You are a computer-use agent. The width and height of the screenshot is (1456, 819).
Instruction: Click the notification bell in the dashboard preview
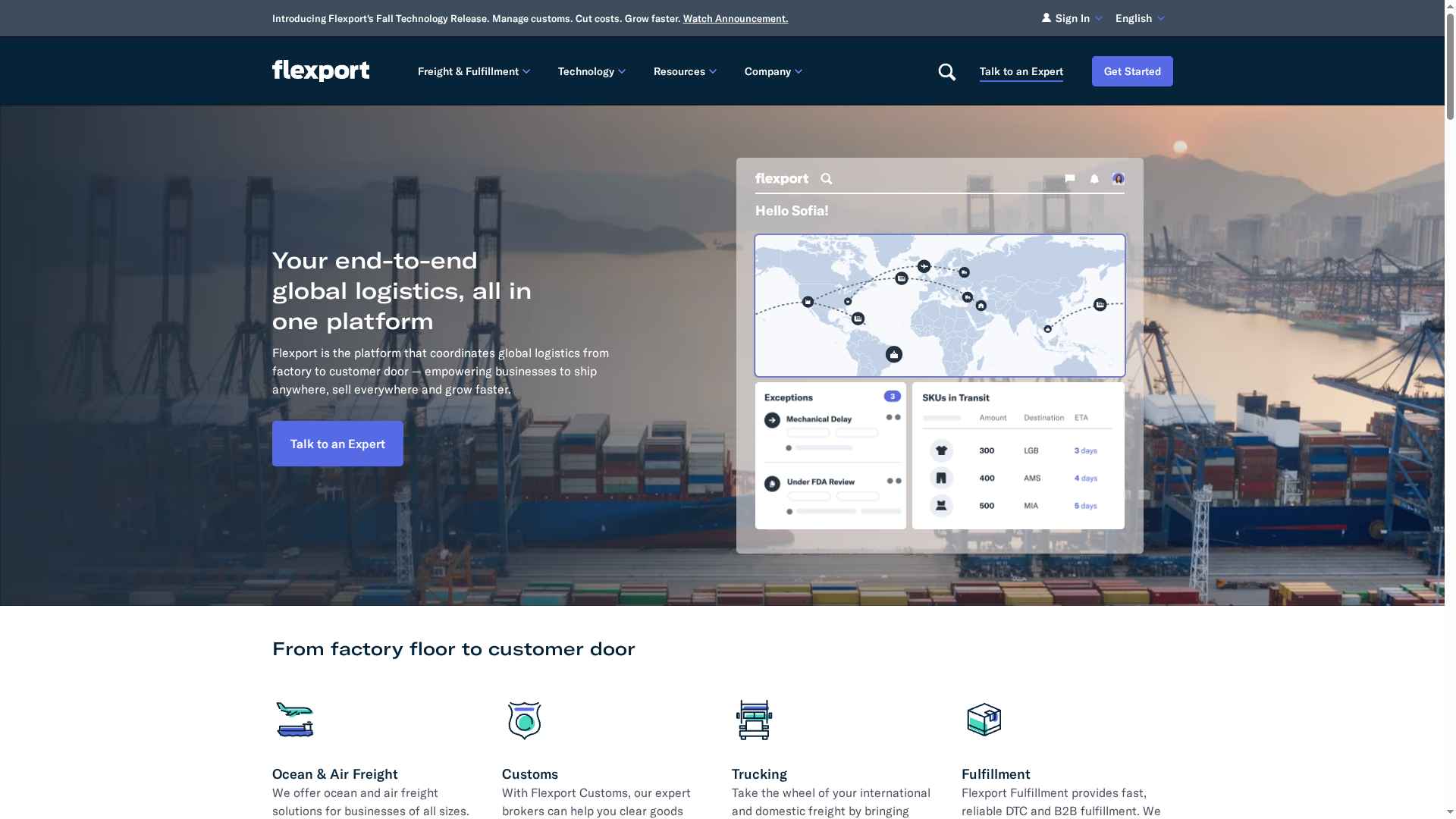[x=1094, y=179]
